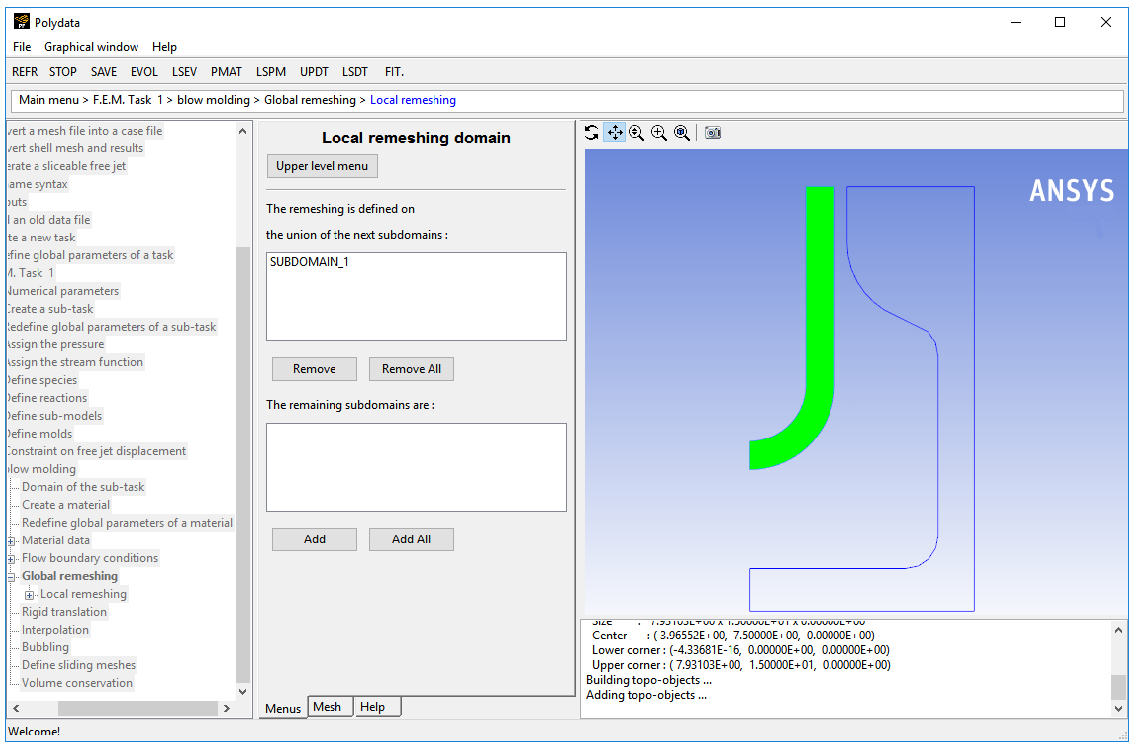This screenshot has height=749, width=1133.
Task: Select the rotate view tool
Action: click(x=592, y=133)
